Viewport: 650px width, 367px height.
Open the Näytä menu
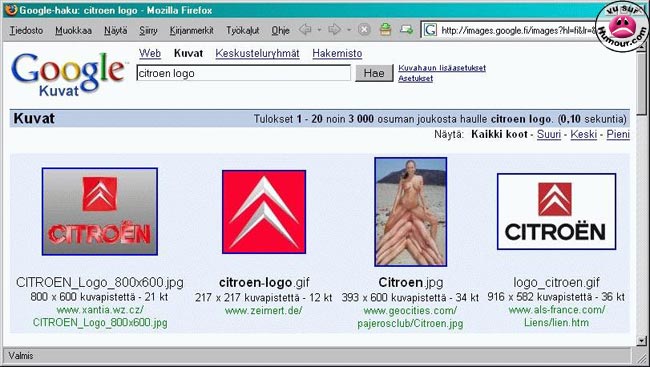point(116,30)
